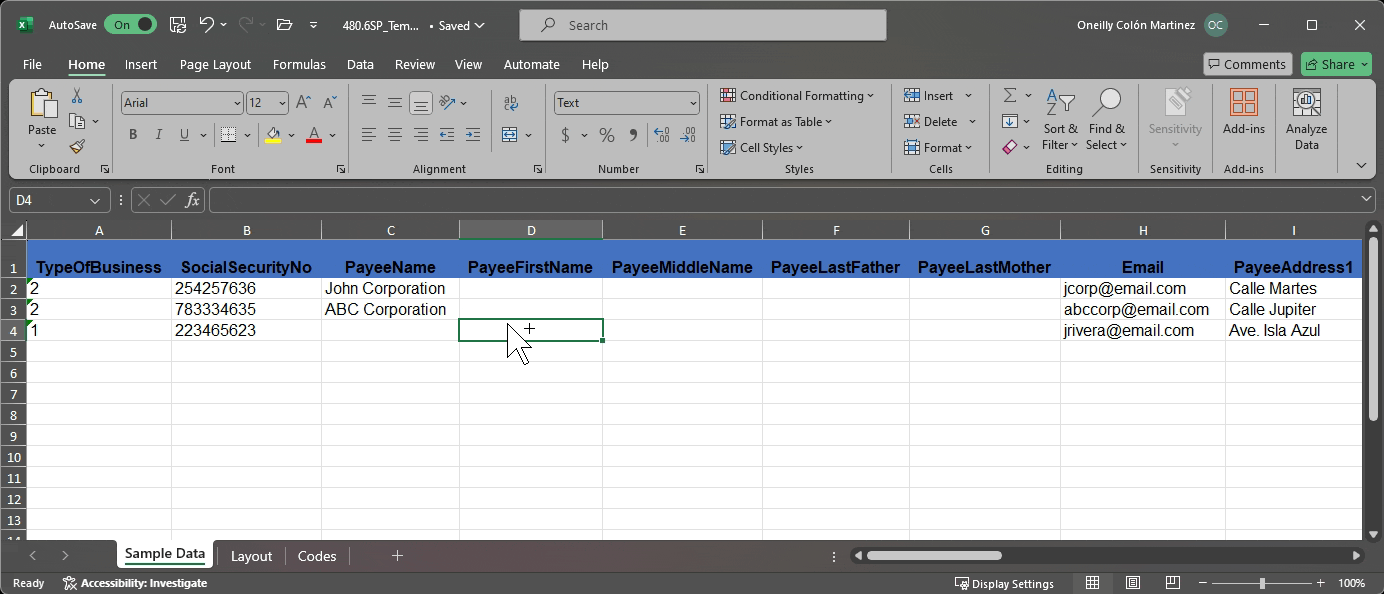Toggle italic formatting

coord(158,134)
